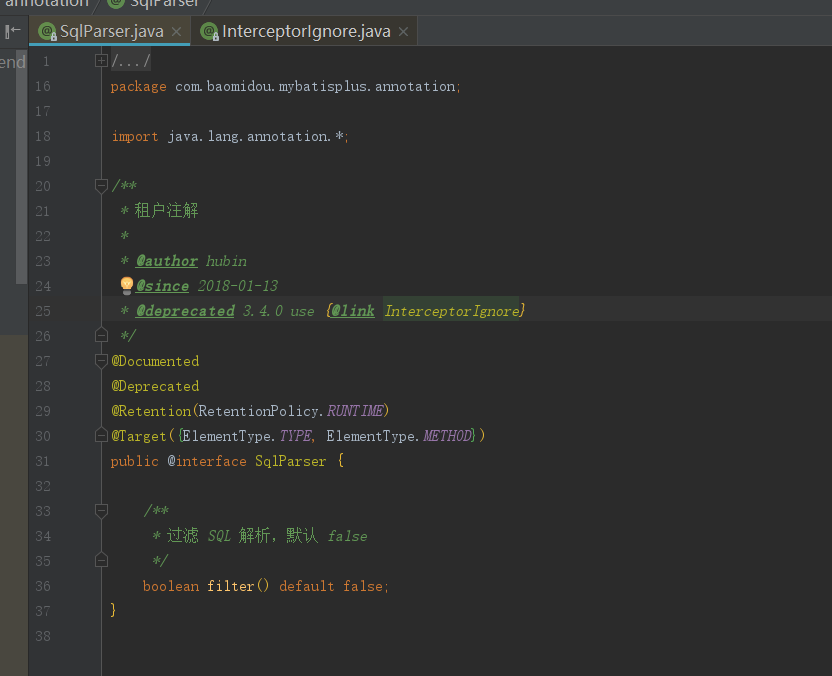832x676 pixels.
Task: Follow the InterceptorIgnore link in the Javadoc
Action: click(452, 310)
